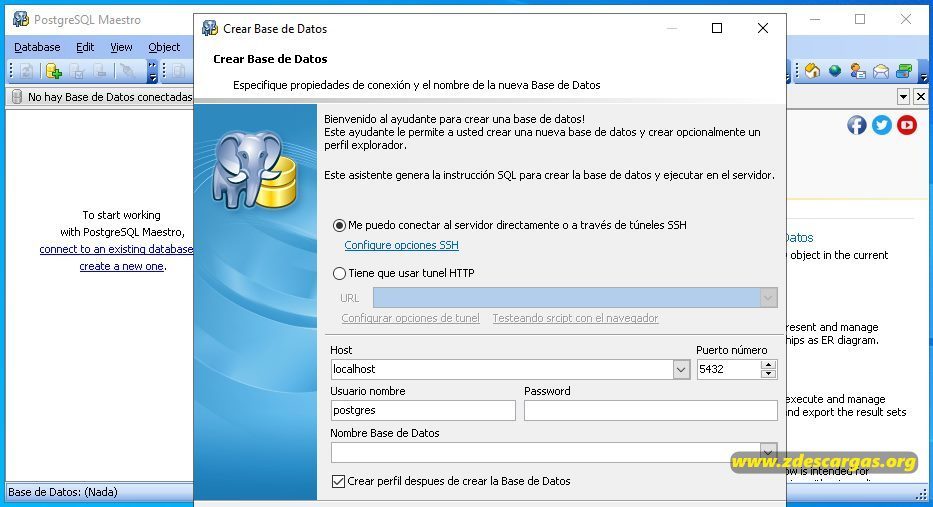Maximize the Crear Base de Datos dialog
The height and width of the screenshot is (507, 933).
pyautogui.click(x=717, y=28)
